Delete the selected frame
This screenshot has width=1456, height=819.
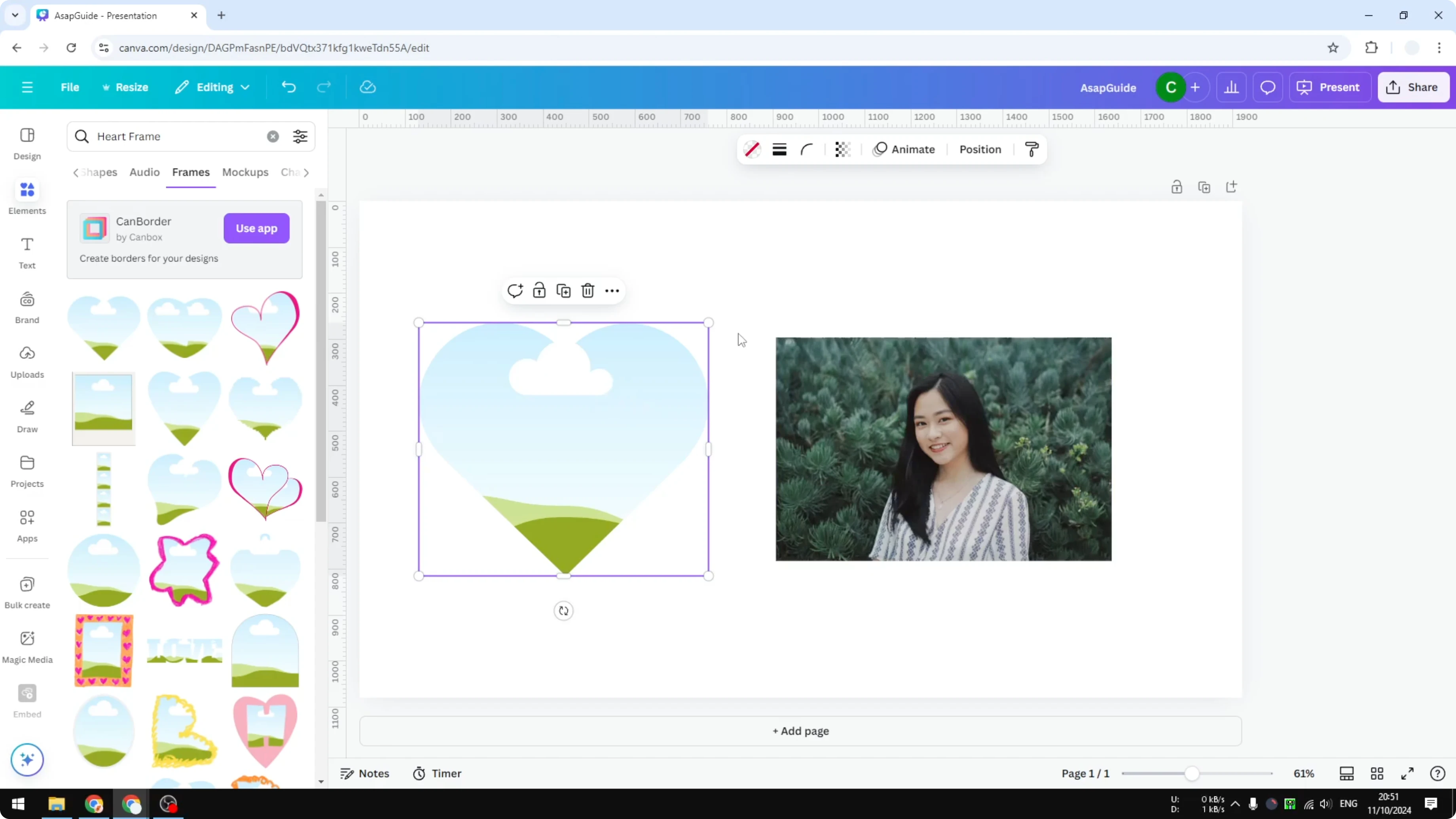tap(588, 290)
